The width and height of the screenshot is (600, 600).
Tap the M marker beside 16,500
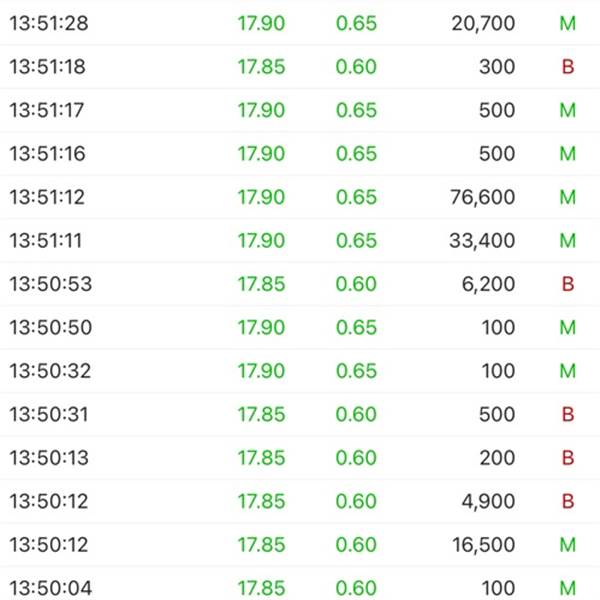[x=568, y=545]
